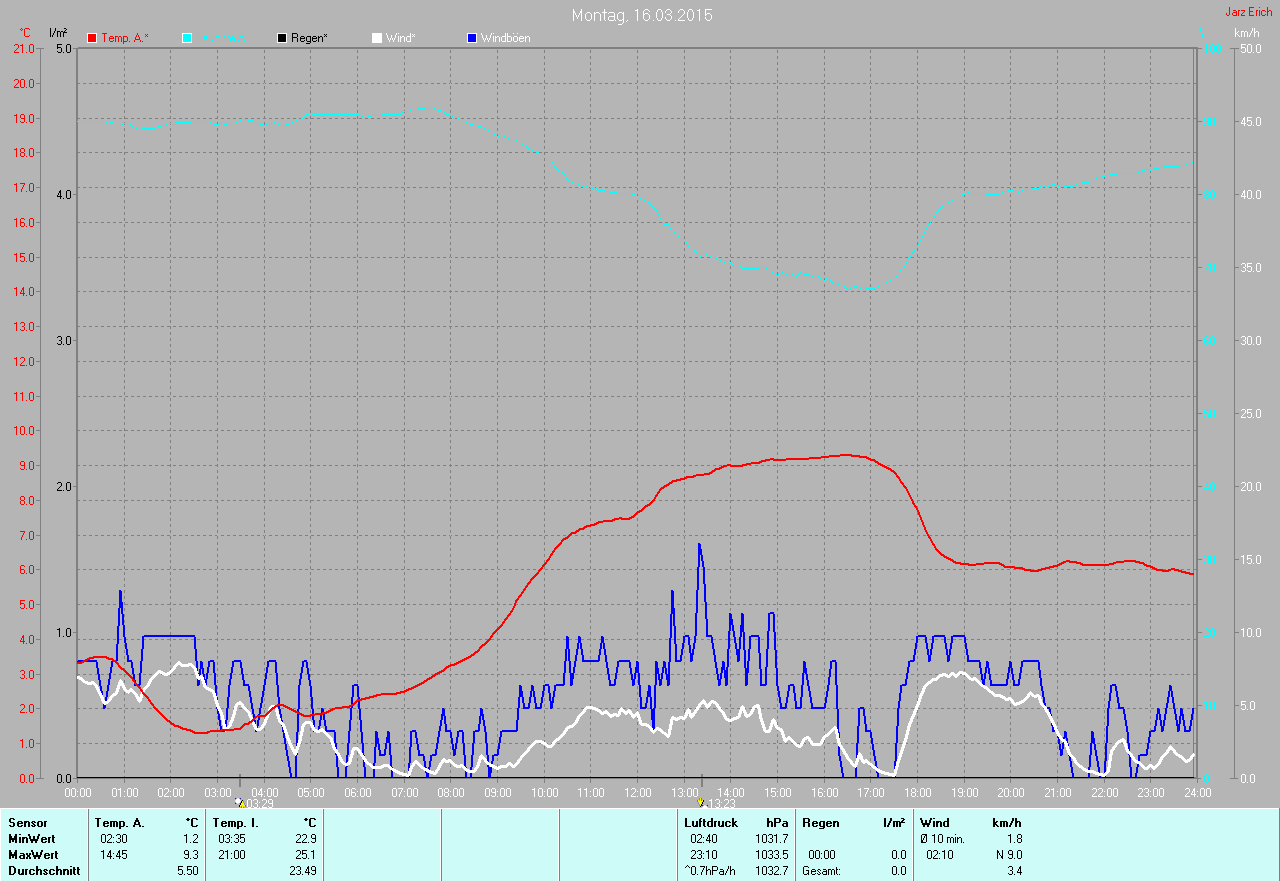The height and width of the screenshot is (881, 1280).
Task: Click the Temp. A. minimum time 02:30
Action: pos(114,839)
